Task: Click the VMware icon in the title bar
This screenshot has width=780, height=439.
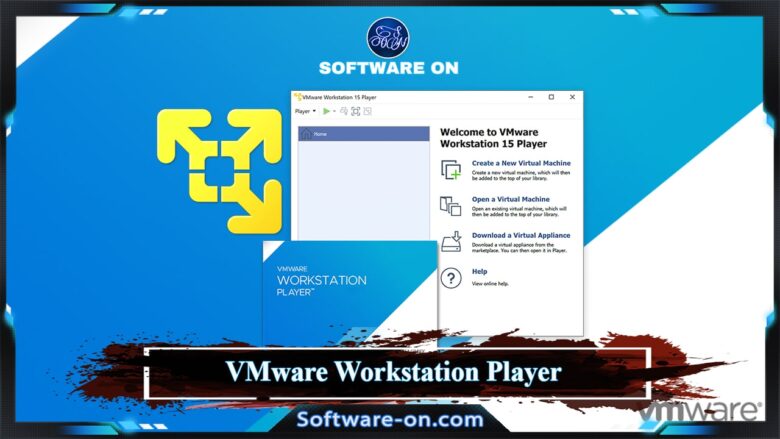Action: pyautogui.click(x=298, y=96)
